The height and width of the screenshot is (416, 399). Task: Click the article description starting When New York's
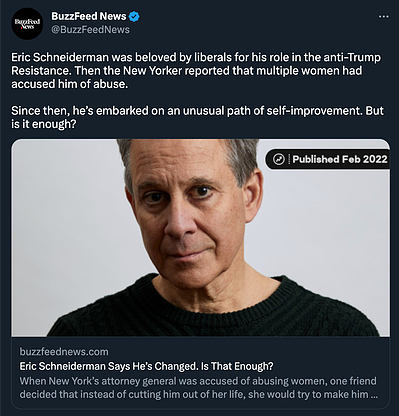[199, 388]
